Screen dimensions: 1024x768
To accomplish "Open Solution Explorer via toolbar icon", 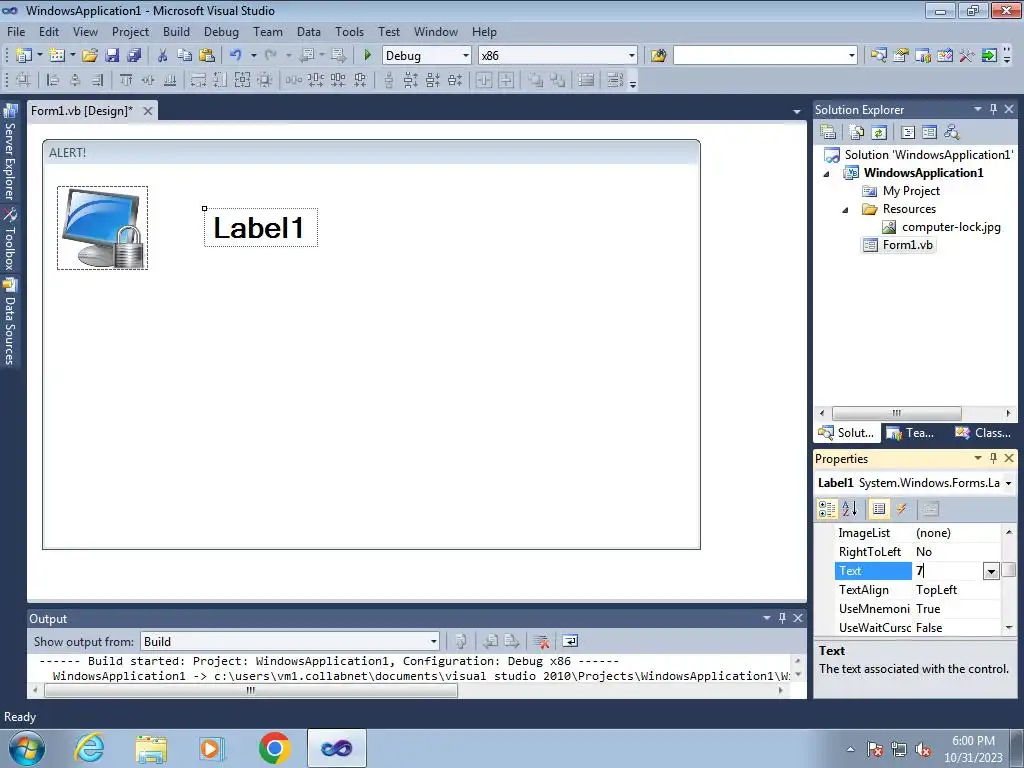I will pyautogui.click(x=878, y=56).
